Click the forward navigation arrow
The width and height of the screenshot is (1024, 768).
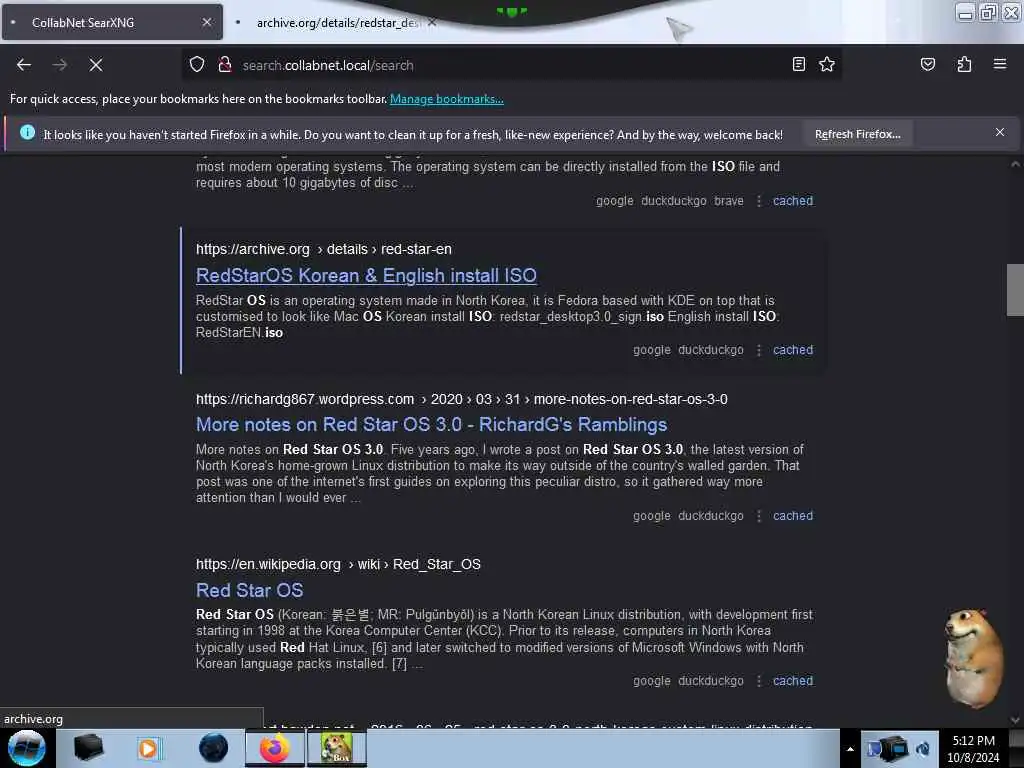click(x=59, y=65)
